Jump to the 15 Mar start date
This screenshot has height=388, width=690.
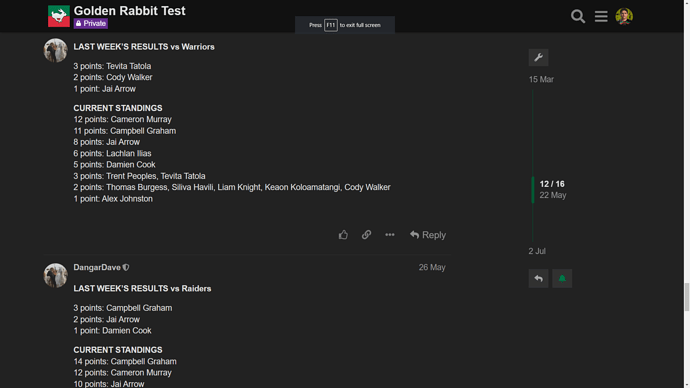(541, 80)
